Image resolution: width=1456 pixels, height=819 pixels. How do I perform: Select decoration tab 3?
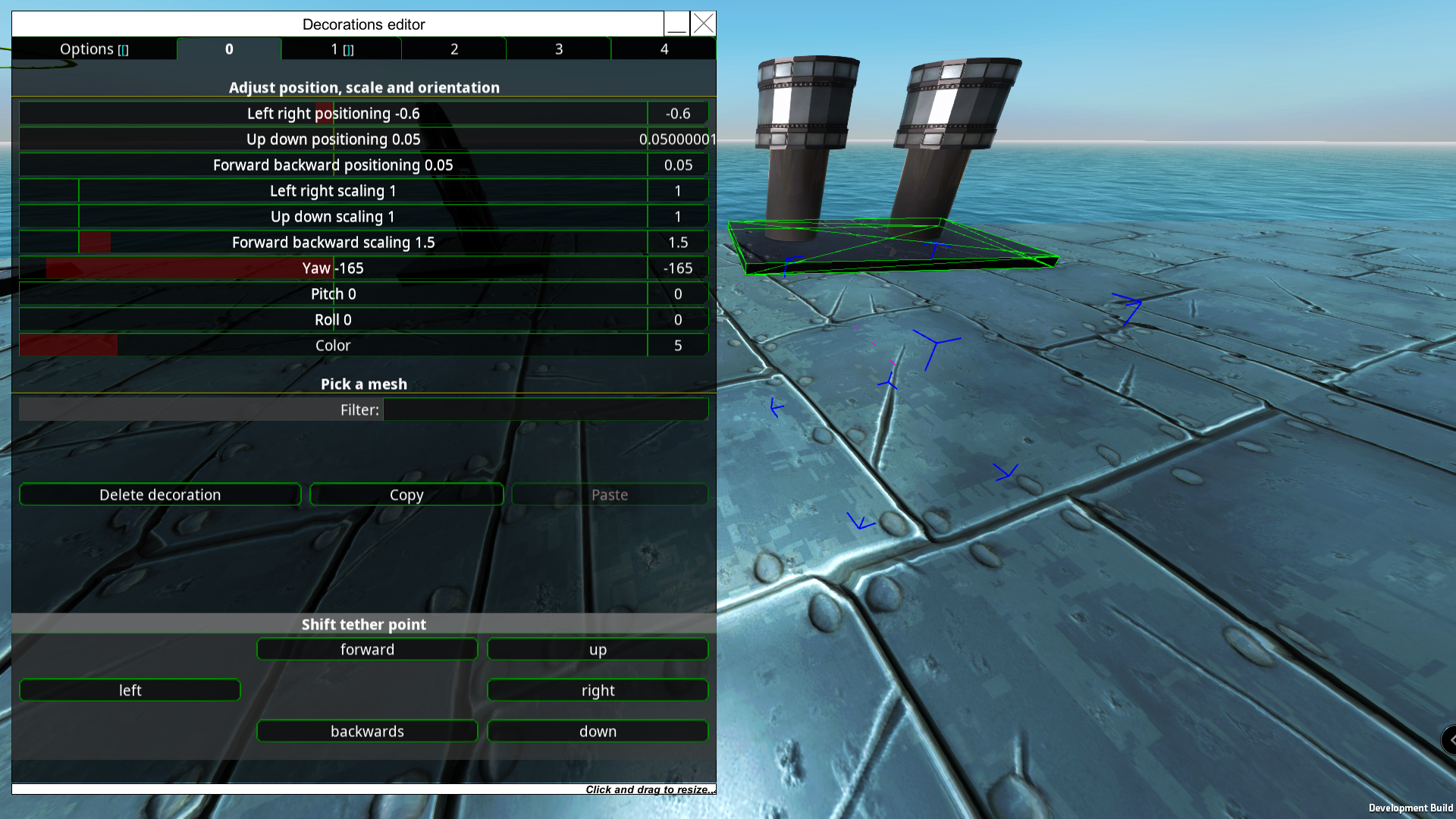(x=559, y=49)
